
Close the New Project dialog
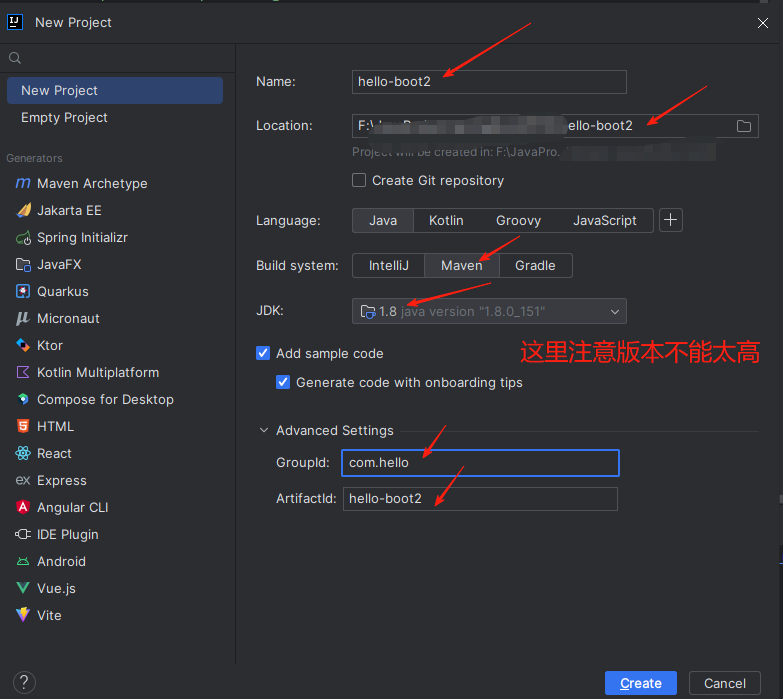click(763, 23)
